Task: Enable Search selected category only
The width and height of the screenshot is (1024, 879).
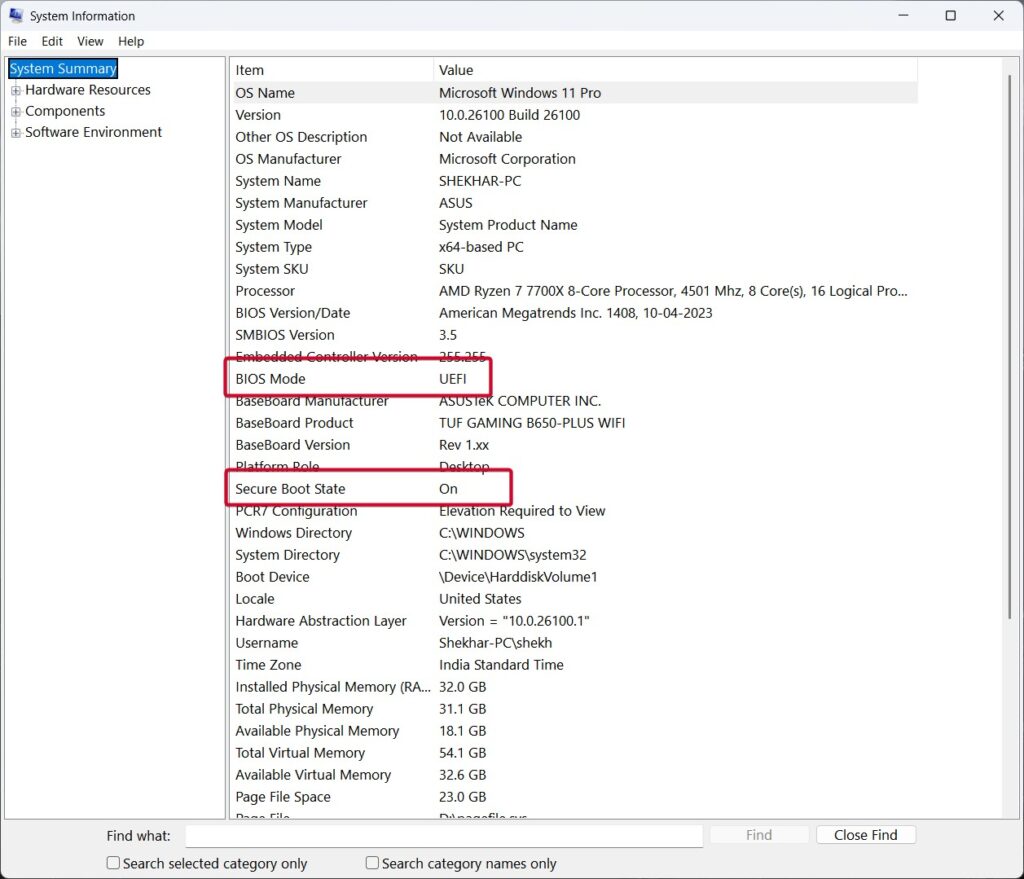Action: (x=112, y=862)
